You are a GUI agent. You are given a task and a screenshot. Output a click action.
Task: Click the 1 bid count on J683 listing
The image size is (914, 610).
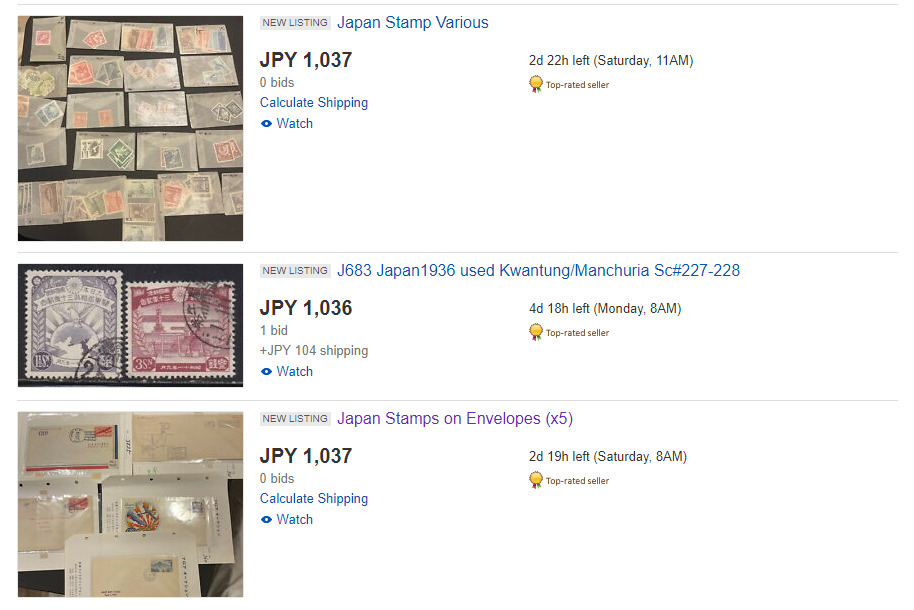click(x=274, y=331)
